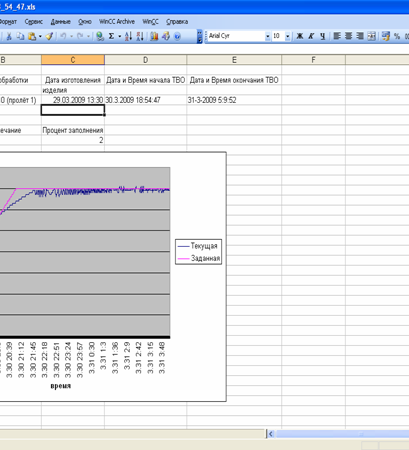Center cell text horizontally
Image resolution: width=409 pixels, height=450 pixels.
point(348,36)
